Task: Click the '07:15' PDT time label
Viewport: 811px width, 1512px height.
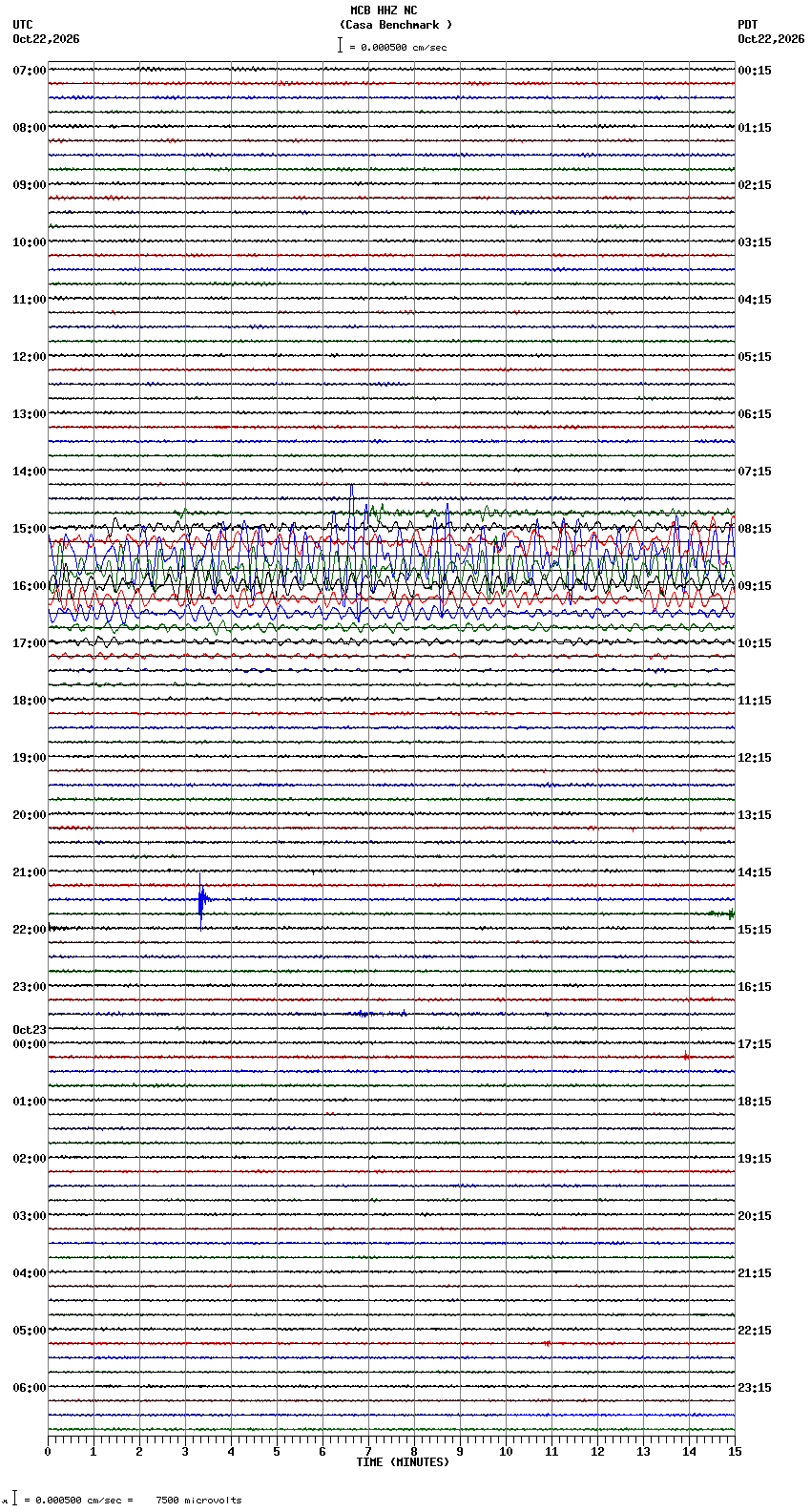Action: pos(755,472)
